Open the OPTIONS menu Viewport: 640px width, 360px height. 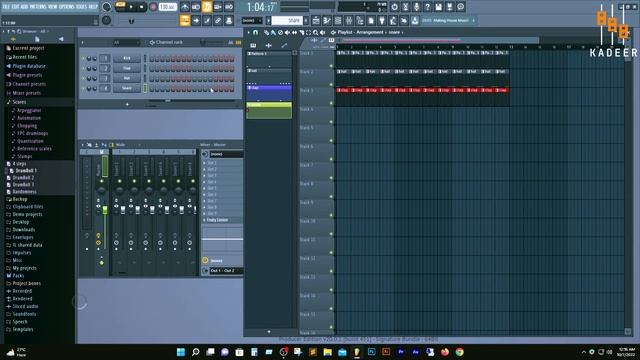tap(67, 7)
